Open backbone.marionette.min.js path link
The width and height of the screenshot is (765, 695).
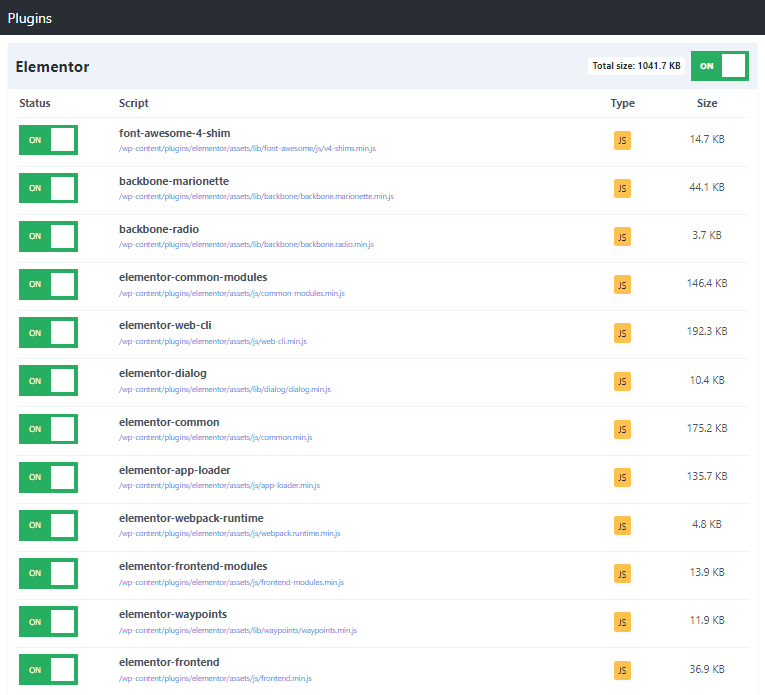click(x=256, y=196)
